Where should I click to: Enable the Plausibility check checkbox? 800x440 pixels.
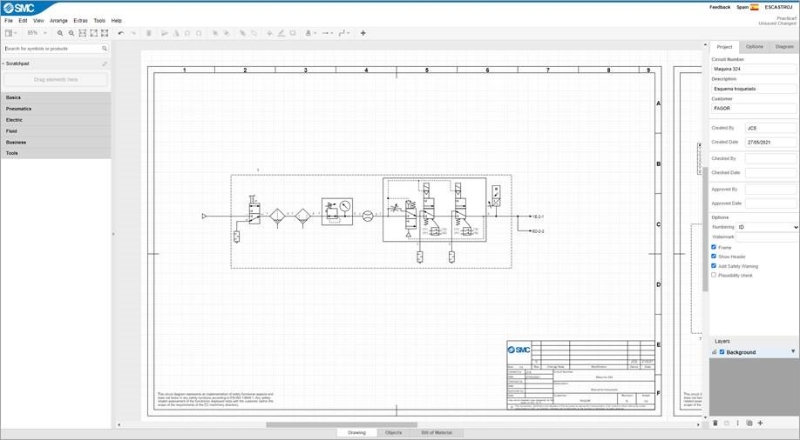[x=714, y=275]
